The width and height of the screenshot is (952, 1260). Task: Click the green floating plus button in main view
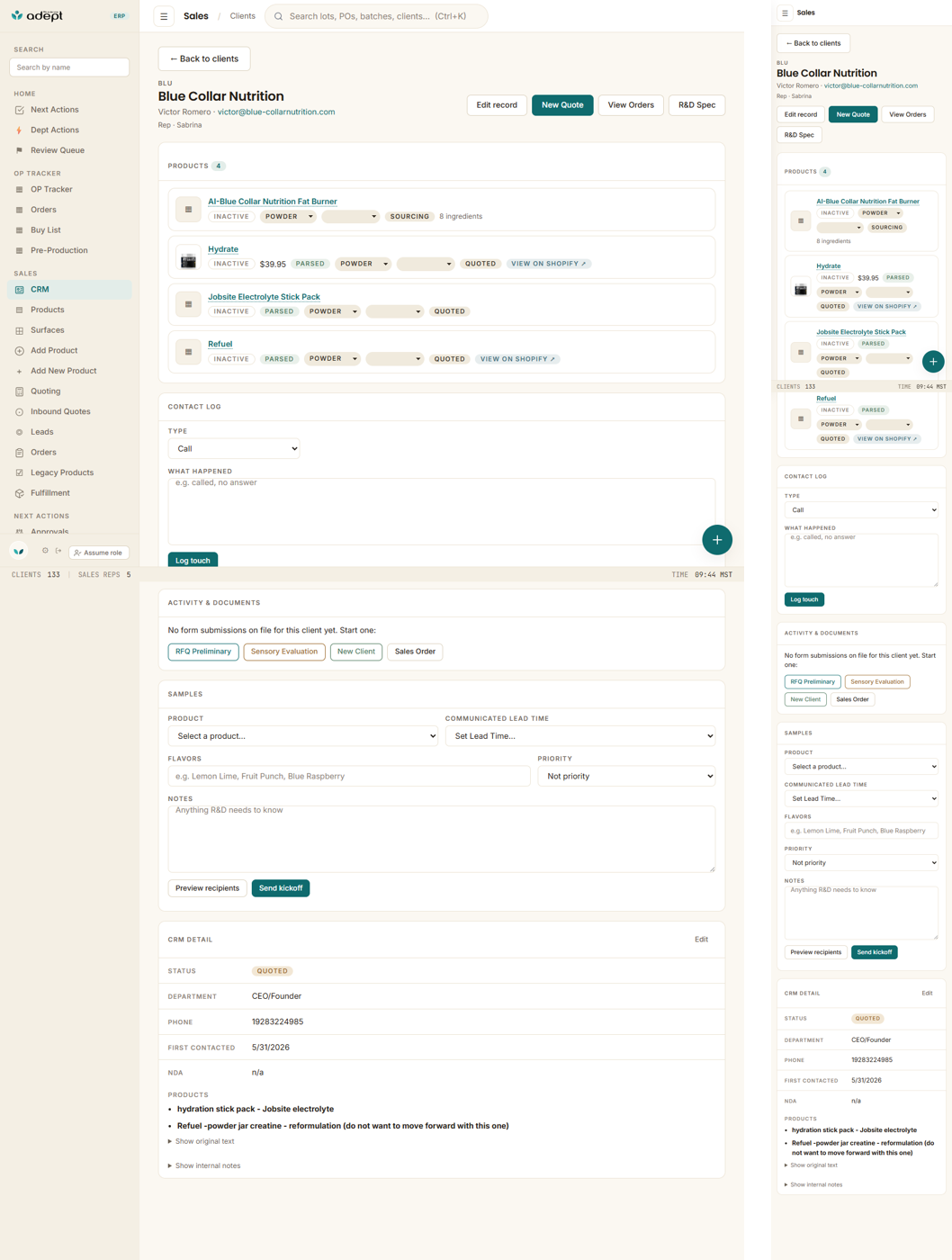point(717,540)
